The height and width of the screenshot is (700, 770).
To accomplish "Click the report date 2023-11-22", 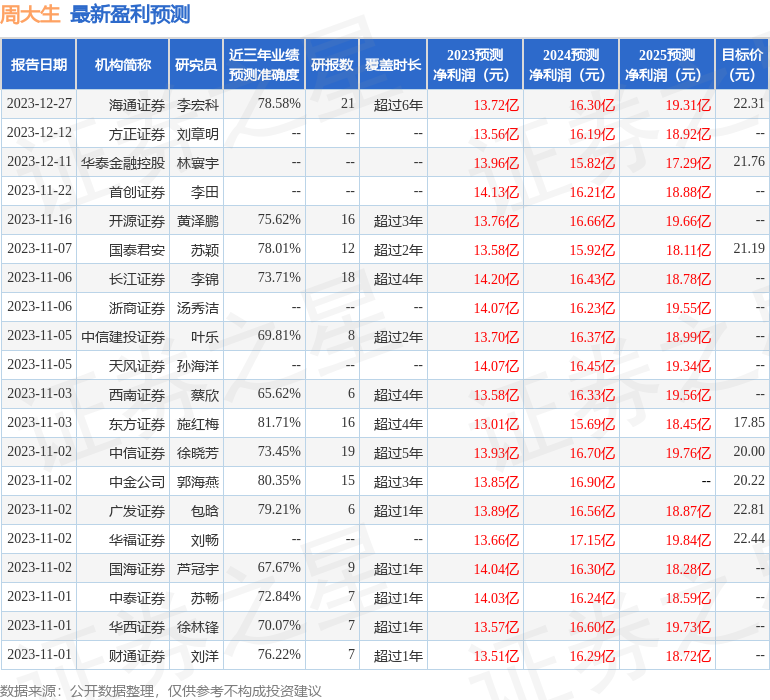I will 39,190.
